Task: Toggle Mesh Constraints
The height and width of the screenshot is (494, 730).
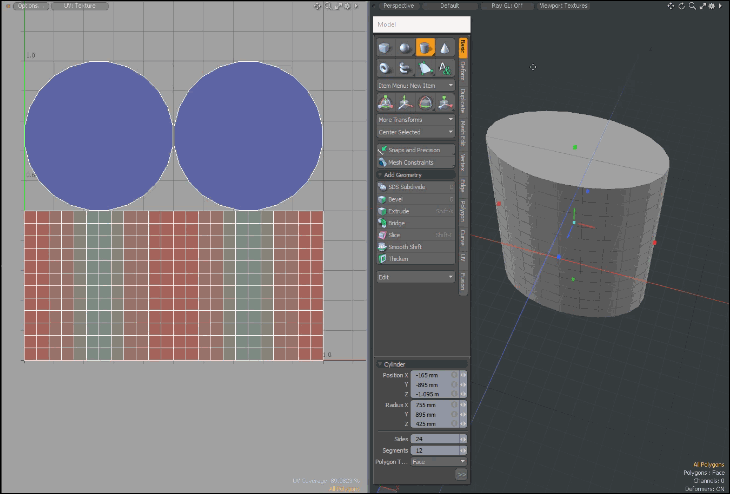Action: tap(415, 161)
